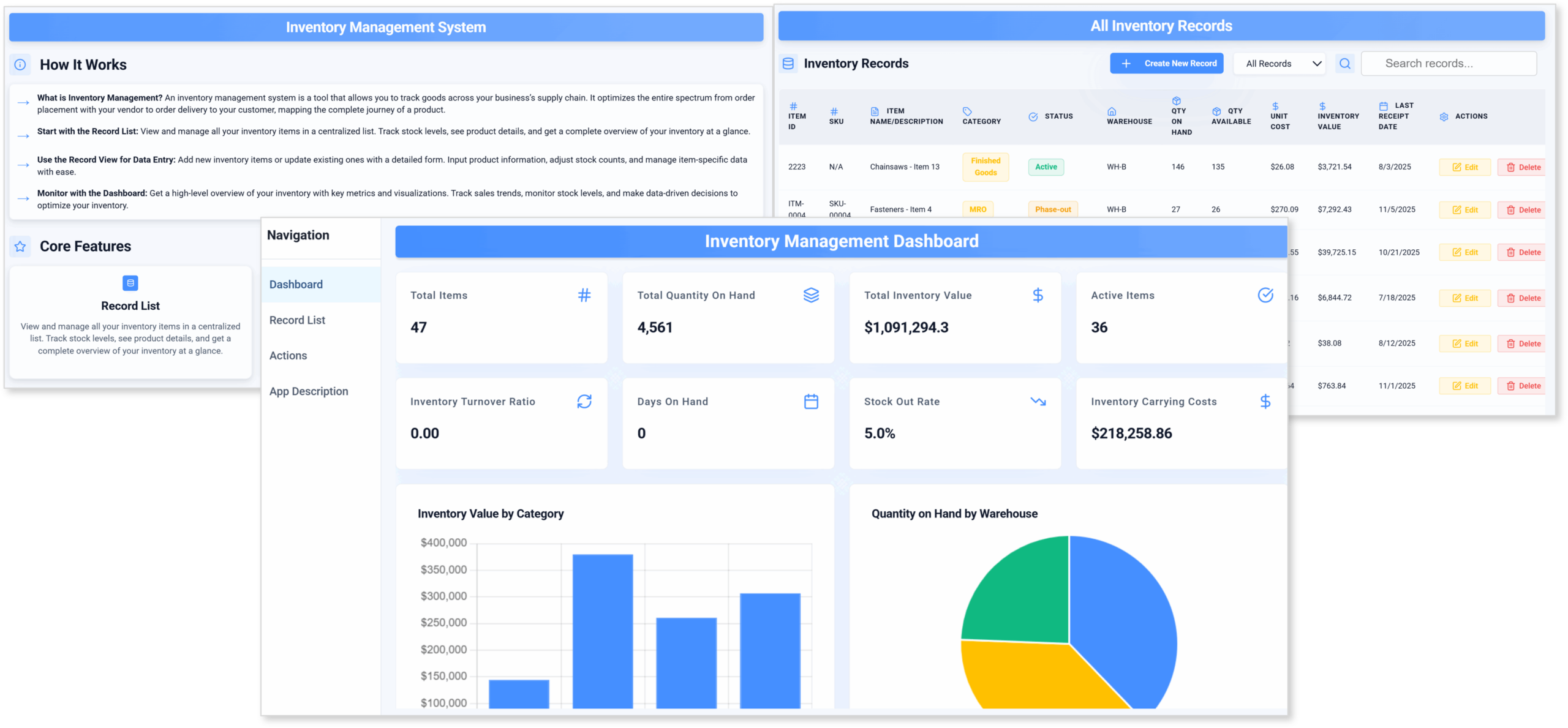Click the tallest bar in Inventory Value chart
Screen dimensions: 1568x728
click(x=603, y=631)
